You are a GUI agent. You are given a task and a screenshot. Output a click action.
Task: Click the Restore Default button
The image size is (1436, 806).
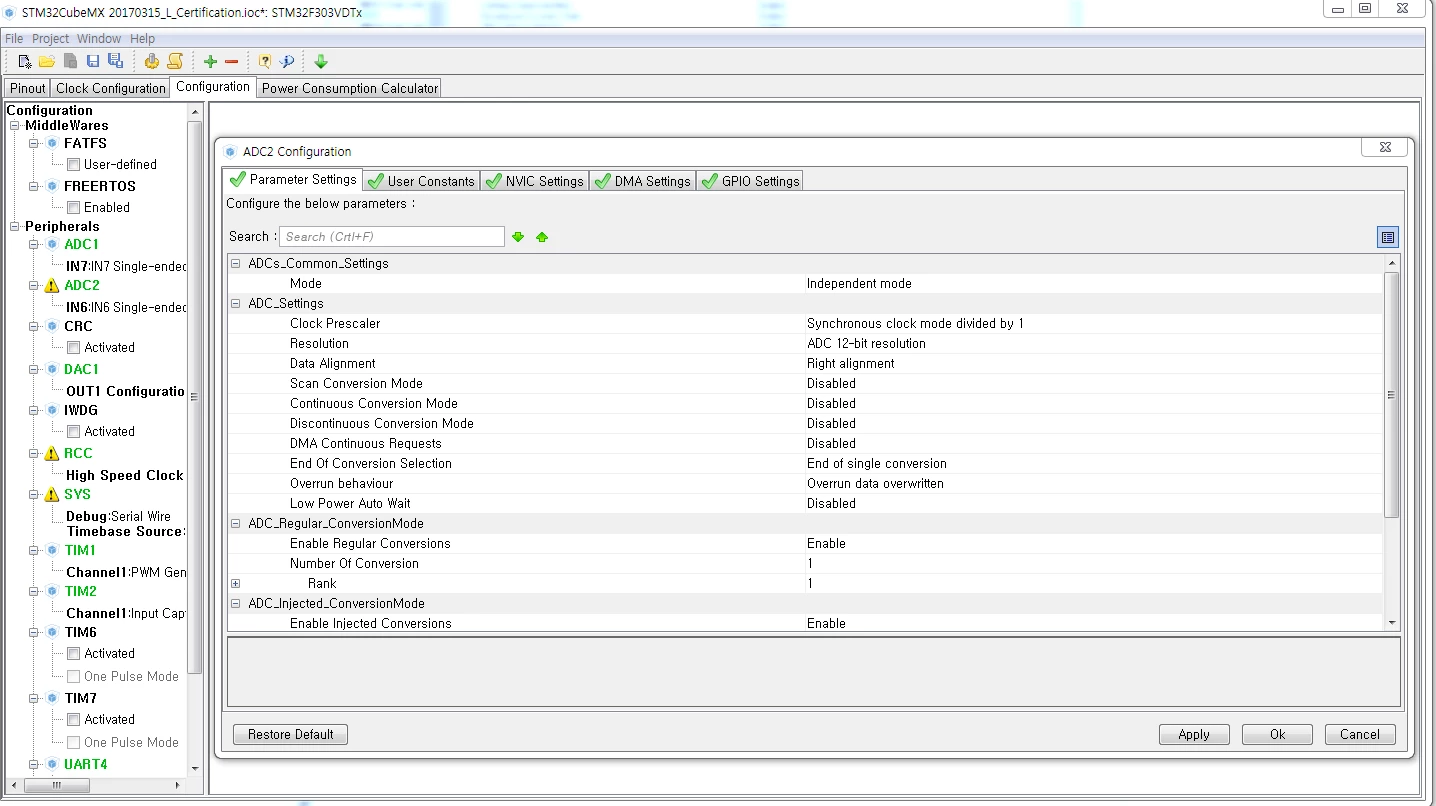click(x=291, y=735)
